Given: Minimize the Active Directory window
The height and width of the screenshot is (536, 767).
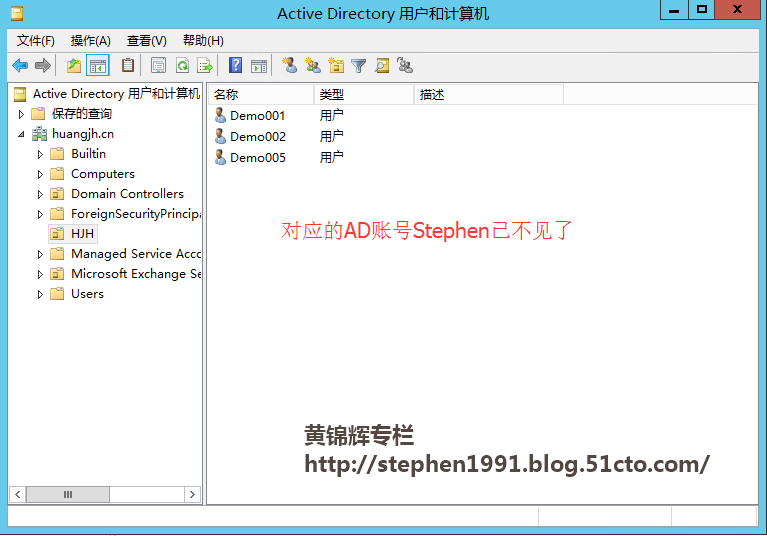Looking at the screenshot, I should pos(674,9).
